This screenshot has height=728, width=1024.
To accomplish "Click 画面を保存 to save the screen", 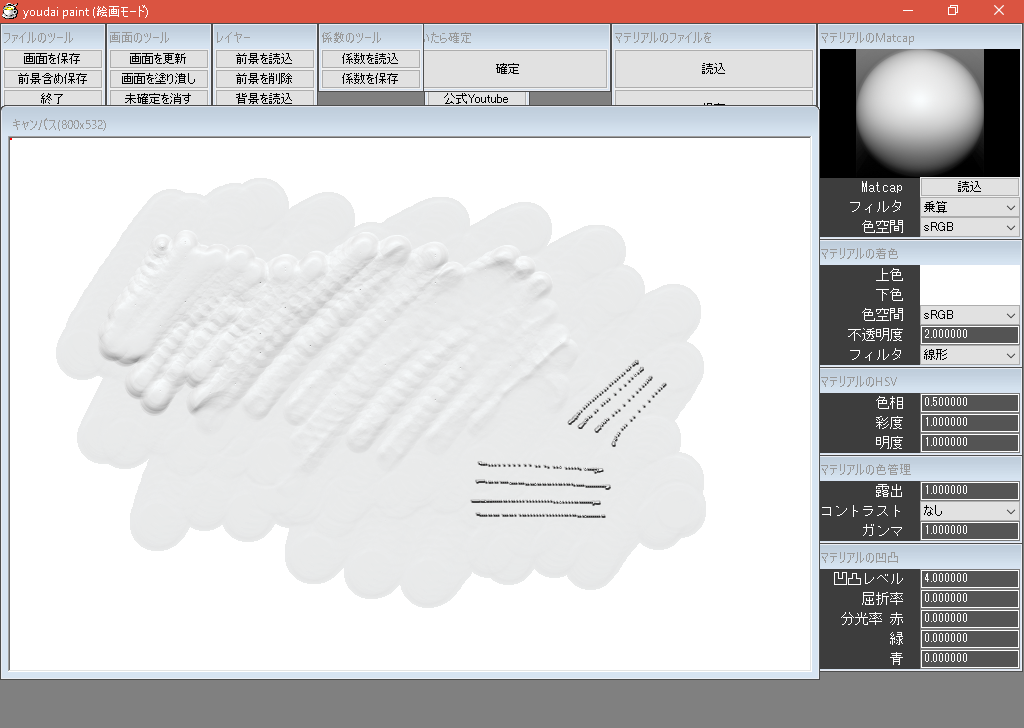I will 55,58.
